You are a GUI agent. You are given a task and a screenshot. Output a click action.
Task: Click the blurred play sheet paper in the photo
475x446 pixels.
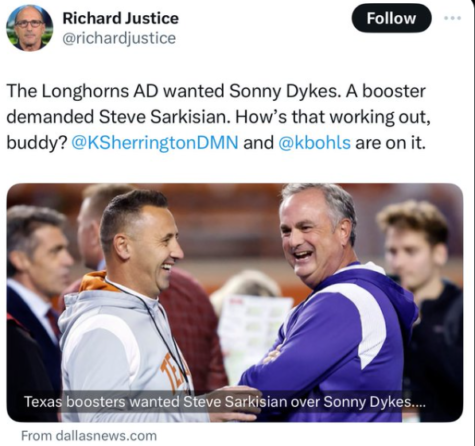click(254, 333)
